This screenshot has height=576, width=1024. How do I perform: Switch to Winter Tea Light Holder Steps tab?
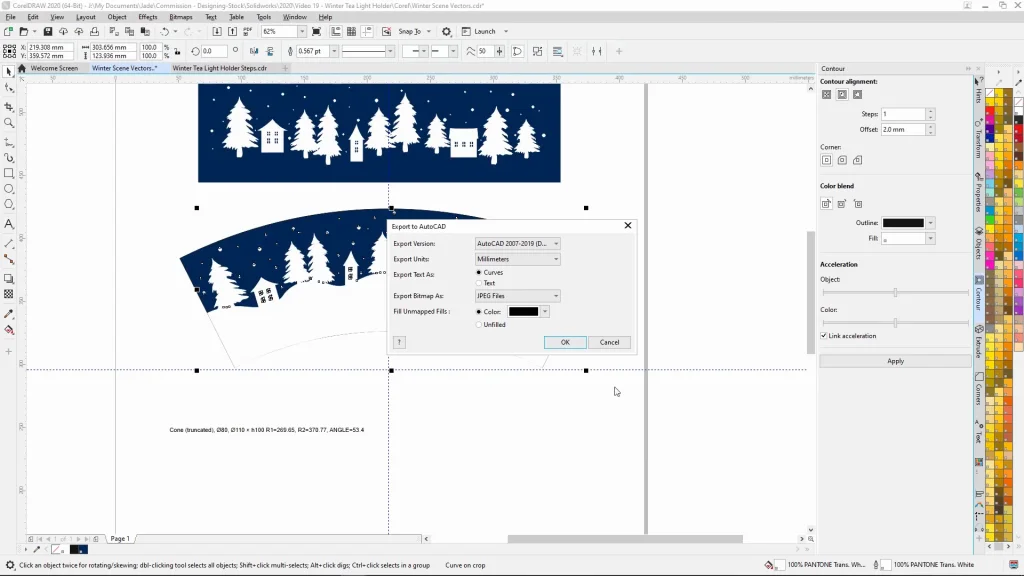point(220,68)
